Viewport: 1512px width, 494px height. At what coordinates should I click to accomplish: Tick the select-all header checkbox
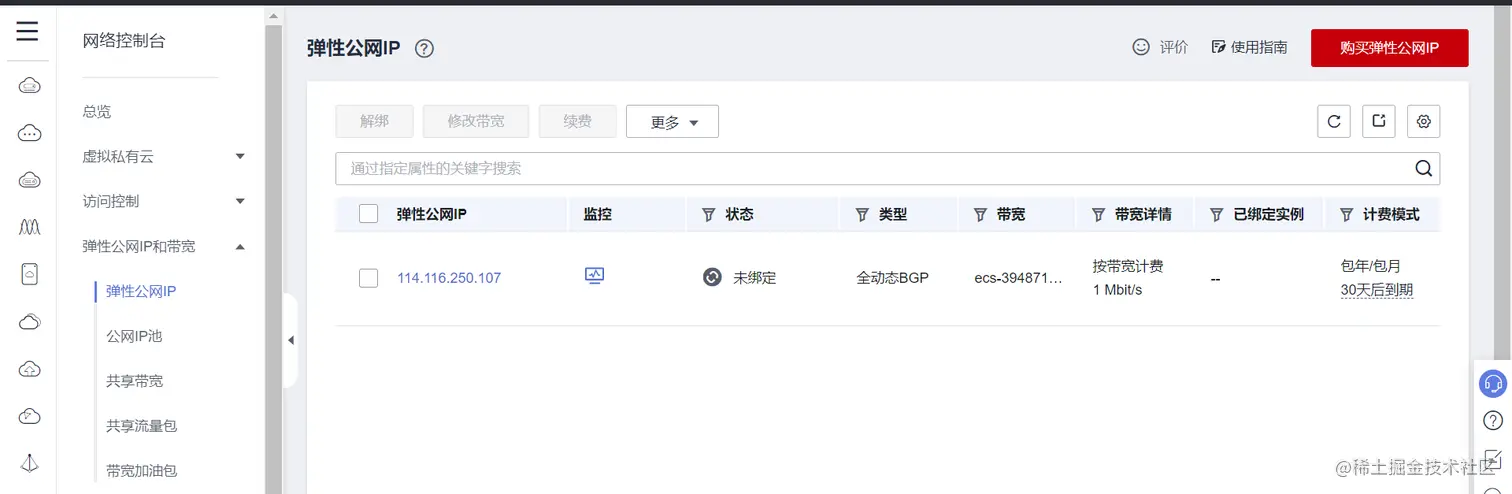tap(368, 214)
